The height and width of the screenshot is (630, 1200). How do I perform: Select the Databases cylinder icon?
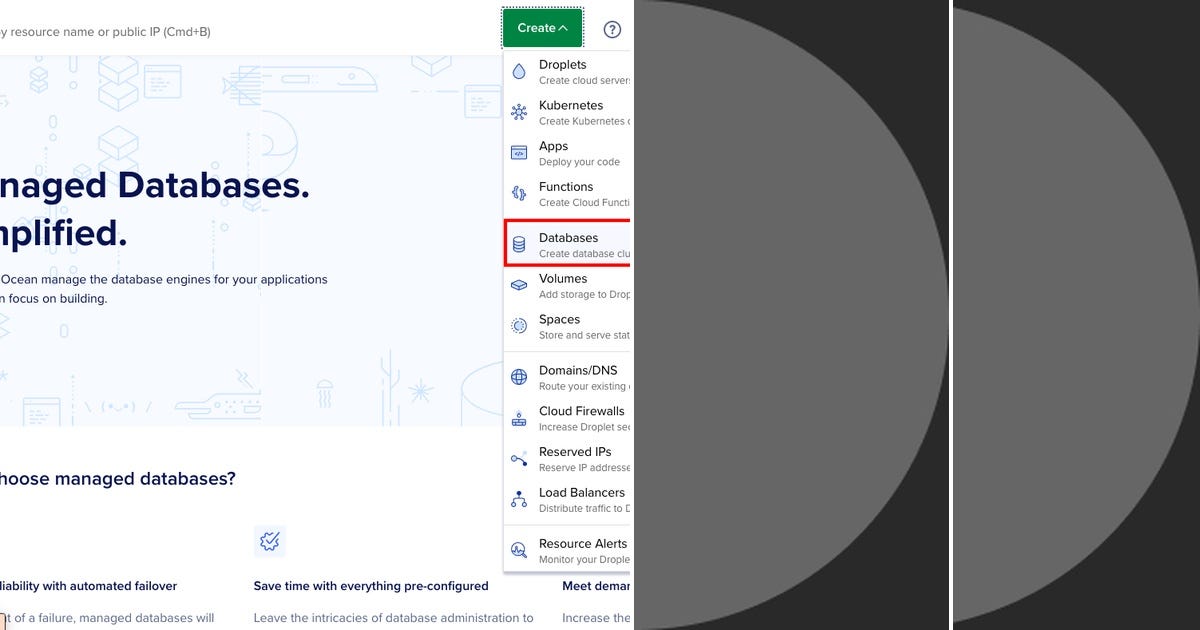pyautogui.click(x=519, y=243)
